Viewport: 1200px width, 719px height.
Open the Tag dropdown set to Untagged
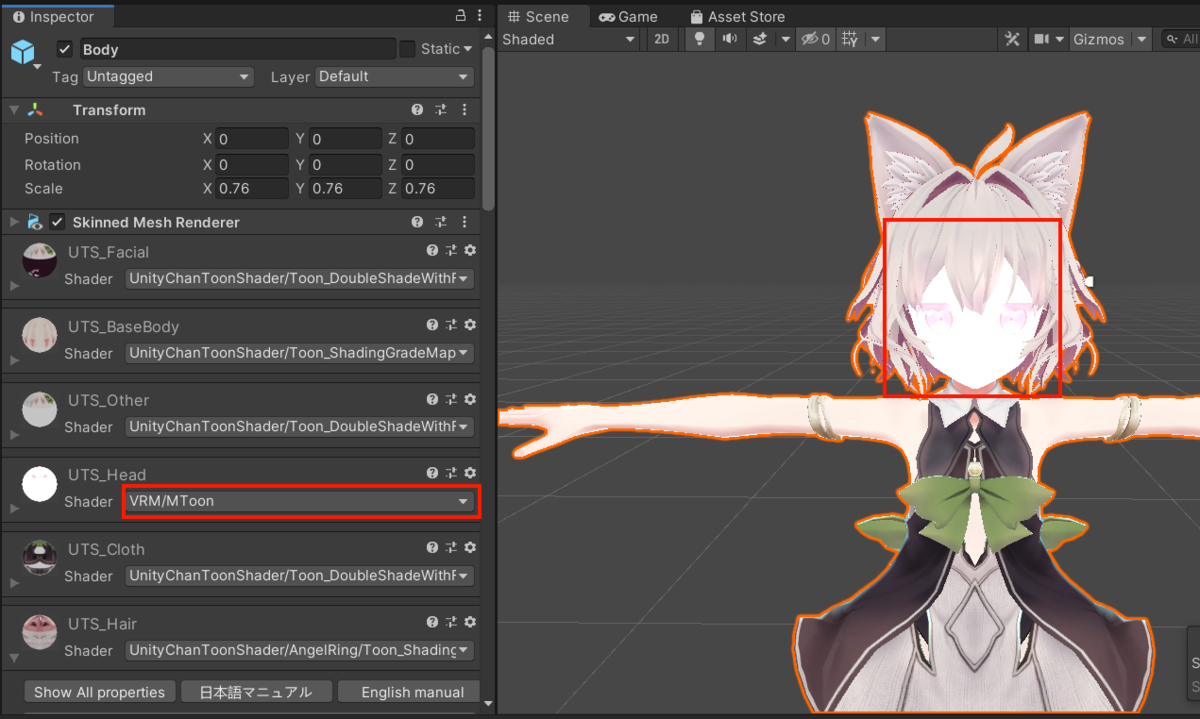[x=168, y=77]
